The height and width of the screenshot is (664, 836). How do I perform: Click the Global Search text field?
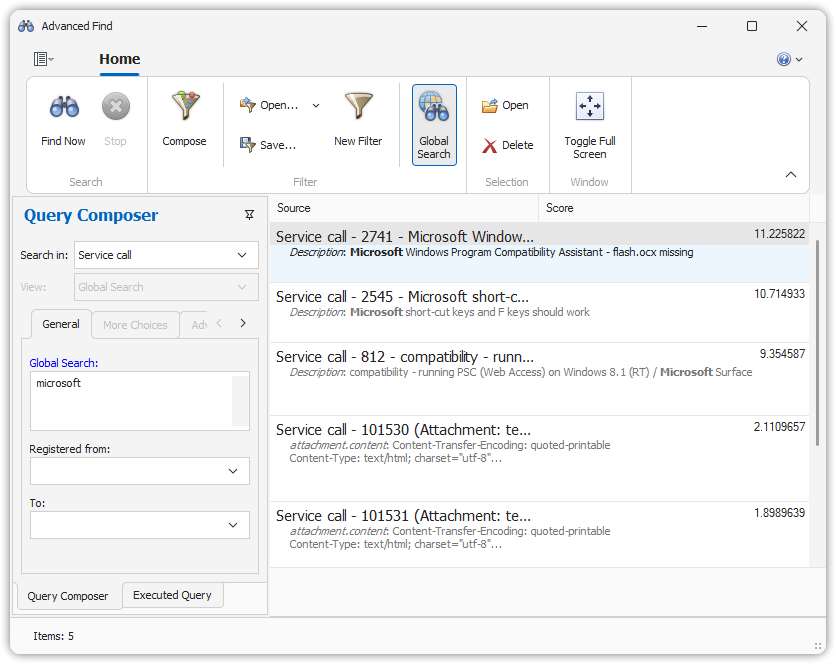point(130,400)
